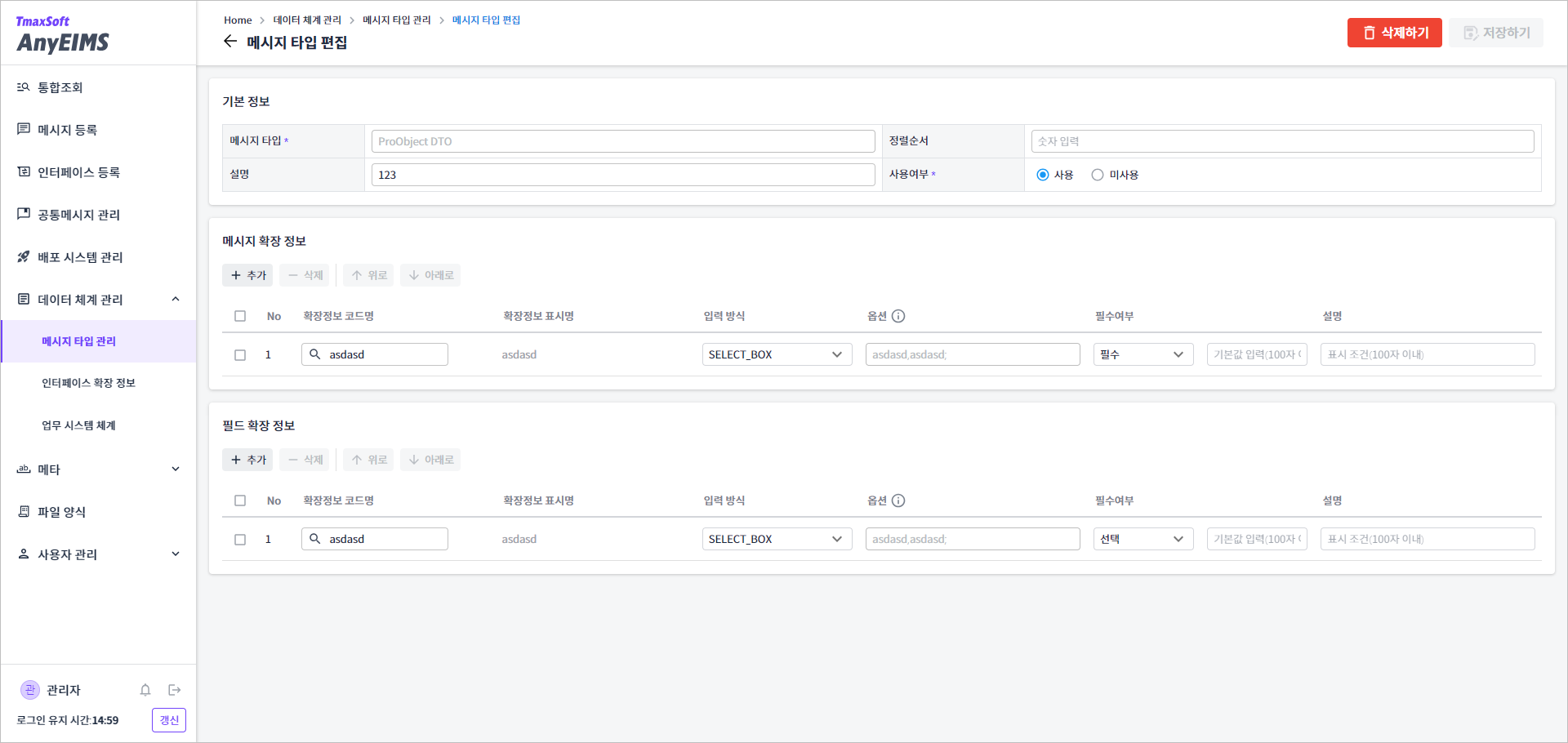Click the 관리자 user avatar icon
The width and height of the screenshot is (1568, 743).
click(x=30, y=690)
